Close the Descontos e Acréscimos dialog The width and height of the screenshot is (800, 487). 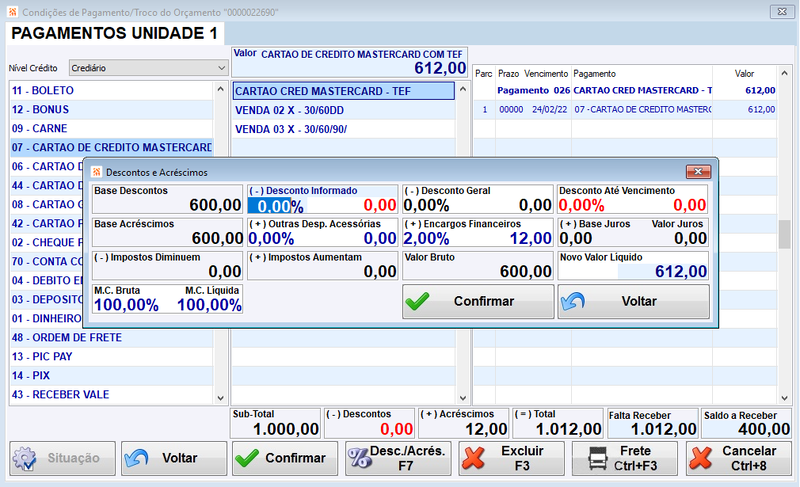click(698, 171)
